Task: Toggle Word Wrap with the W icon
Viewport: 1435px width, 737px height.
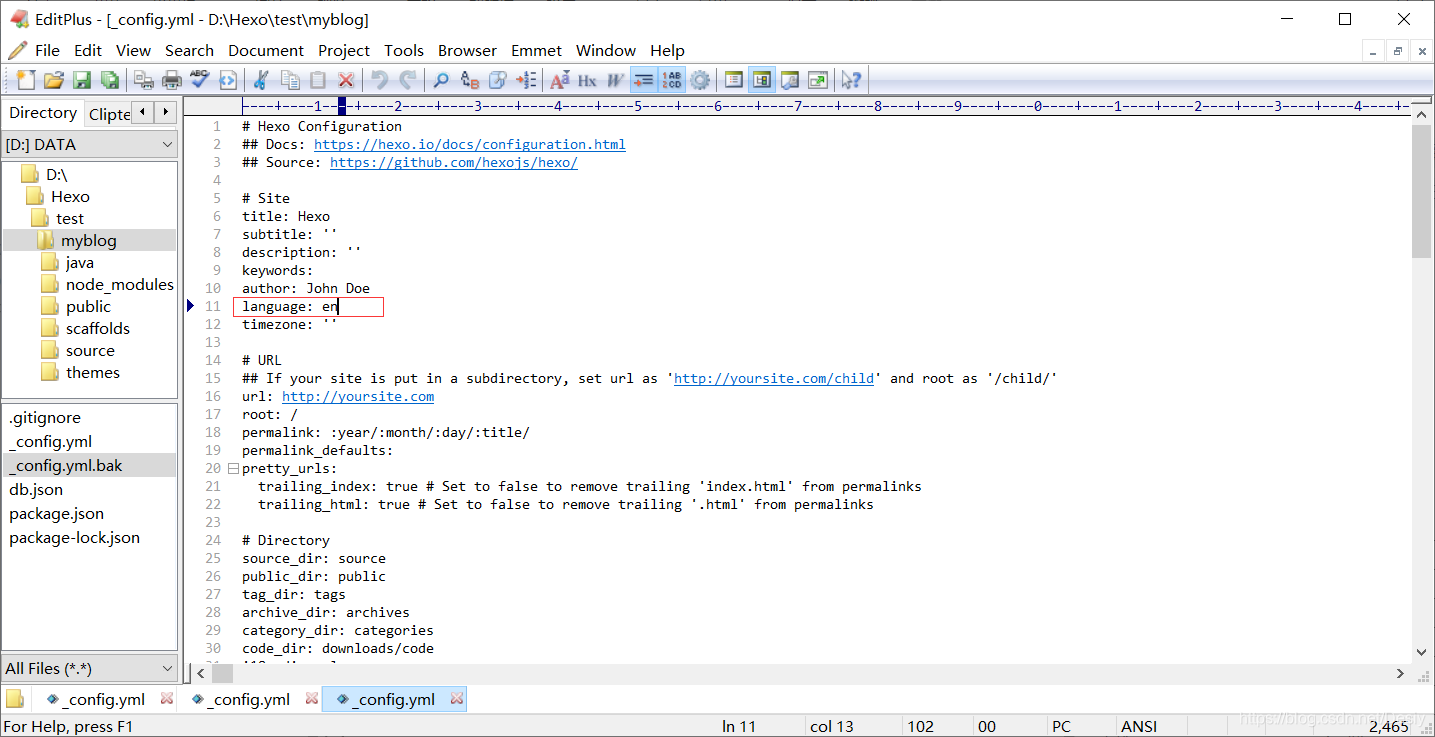Action: [x=615, y=80]
